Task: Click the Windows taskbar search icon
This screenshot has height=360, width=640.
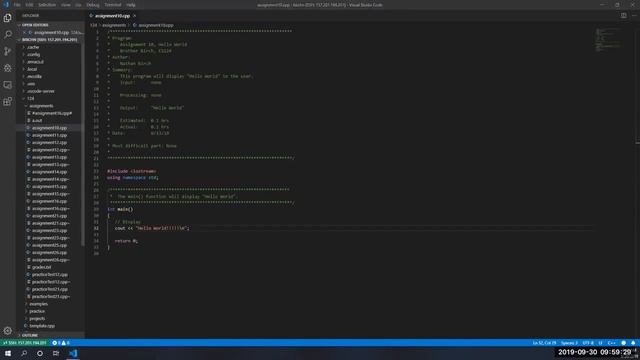Action: click(24, 353)
